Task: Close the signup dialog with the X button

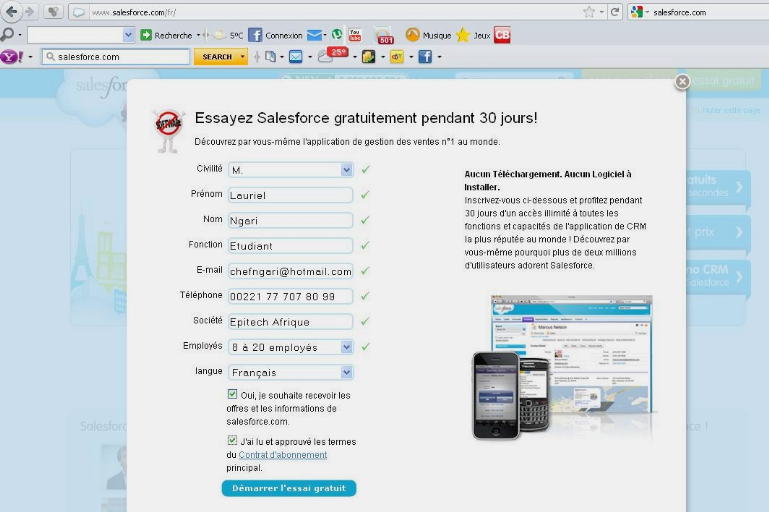Action: [682, 81]
